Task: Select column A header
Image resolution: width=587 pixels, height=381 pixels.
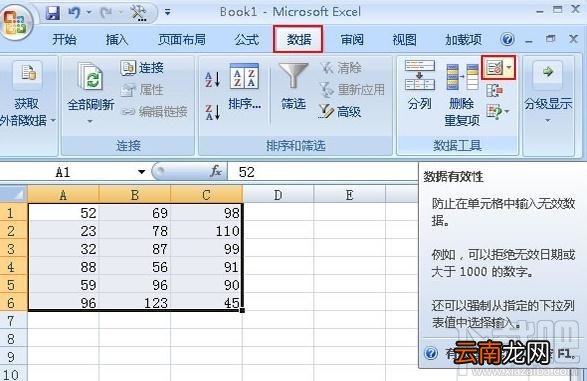Action: pyautogui.click(x=63, y=195)
